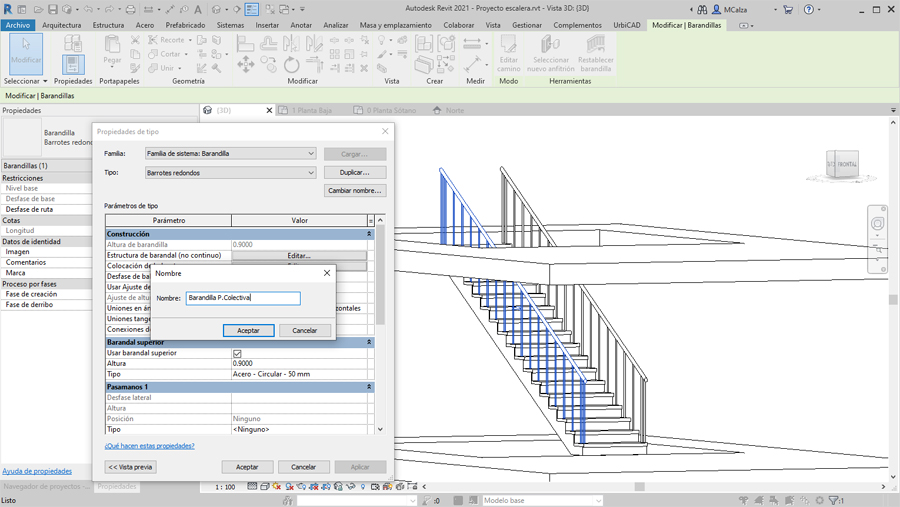The width and height of the screenshot is (900, 507).
Task: Switch to the Planta Baja view tab
Action: click(x=311, y=111)
